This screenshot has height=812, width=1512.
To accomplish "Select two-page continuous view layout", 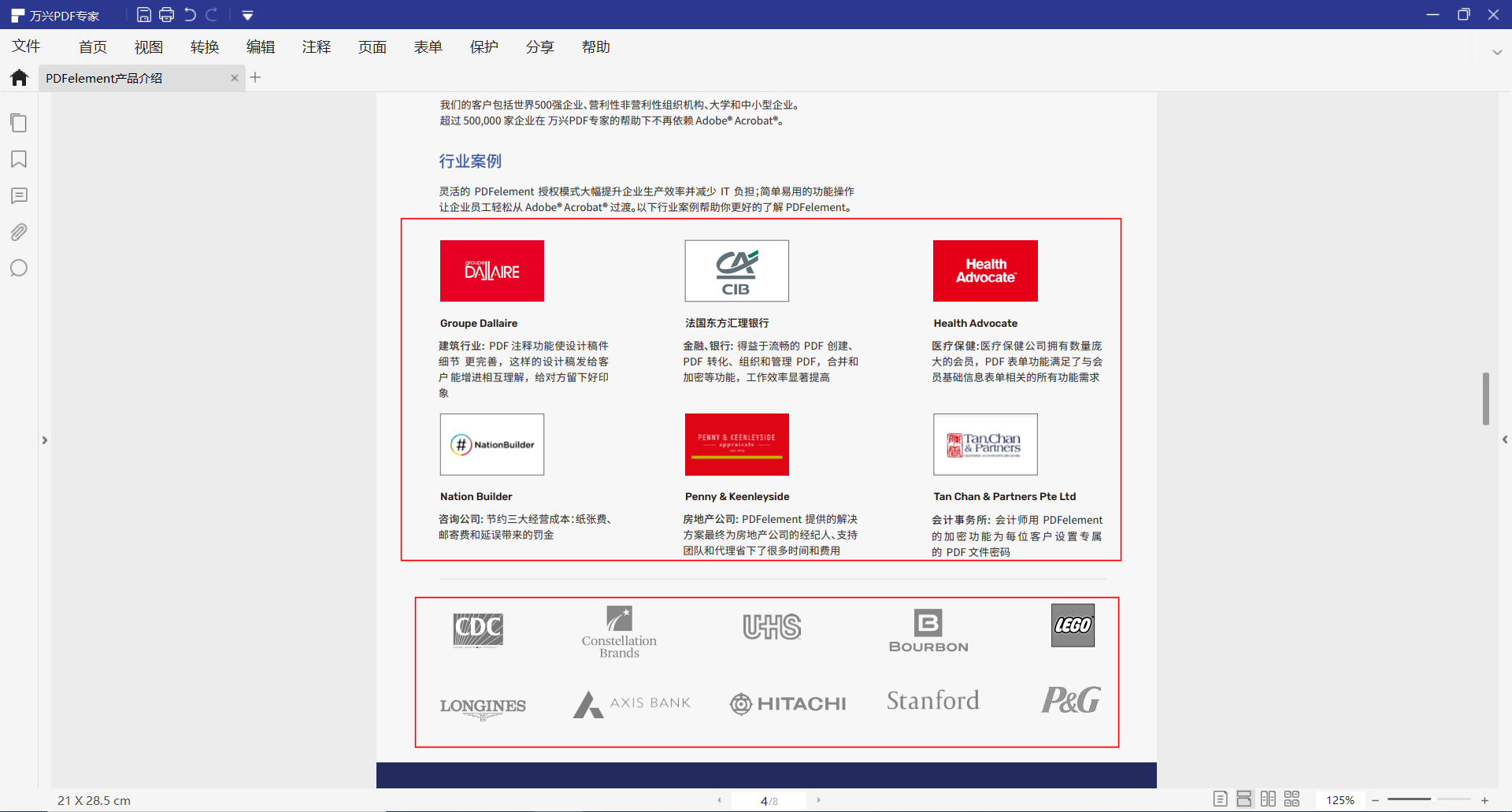I will pos(1291,799).
